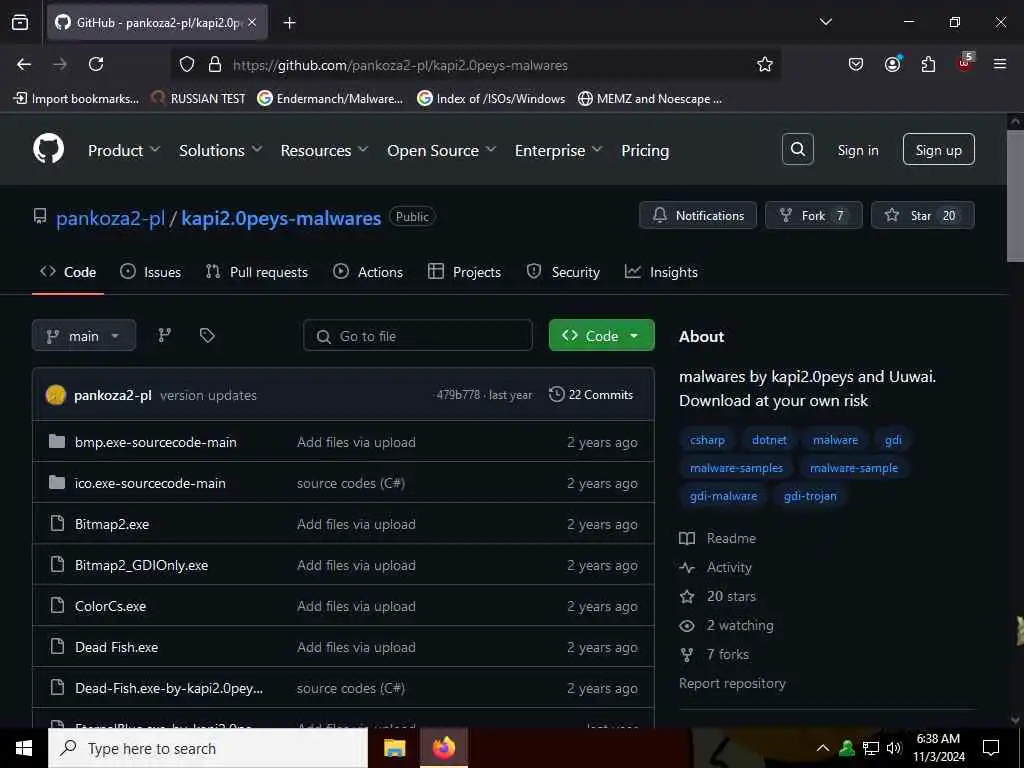The width and height of the screenshot is (1024, 768).
Task: Open the ico.exe-sourcecode-main folder
Action: (150, 483)
